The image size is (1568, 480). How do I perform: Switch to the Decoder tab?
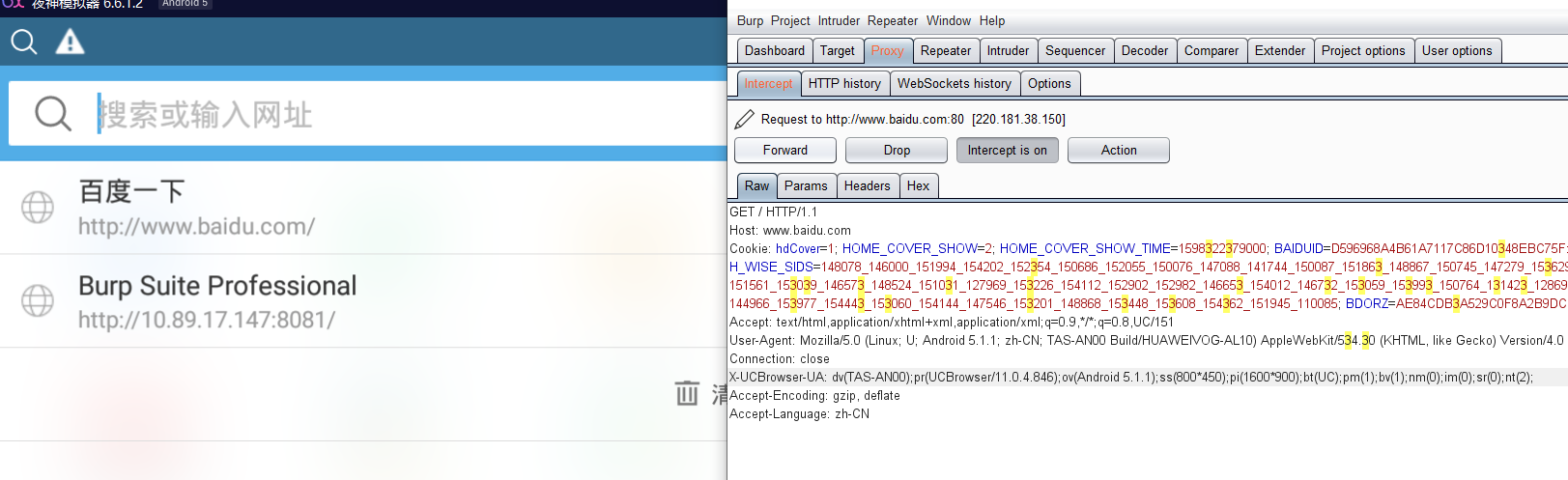click(1145, 50)
